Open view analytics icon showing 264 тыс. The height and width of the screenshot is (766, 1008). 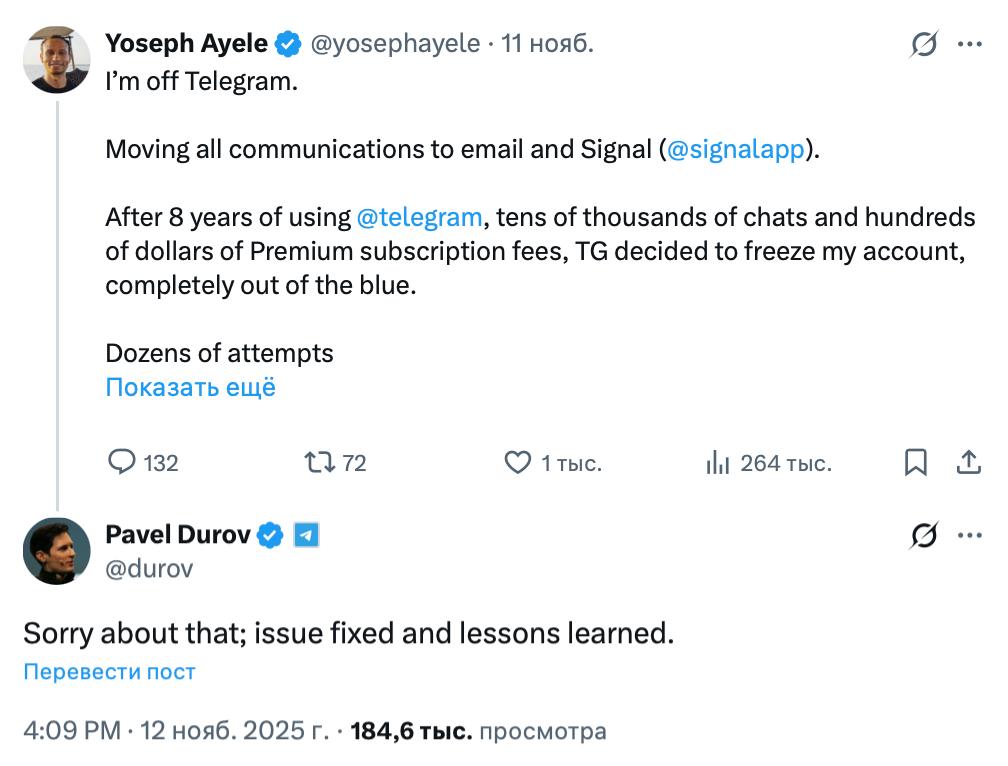pos(717,462)
